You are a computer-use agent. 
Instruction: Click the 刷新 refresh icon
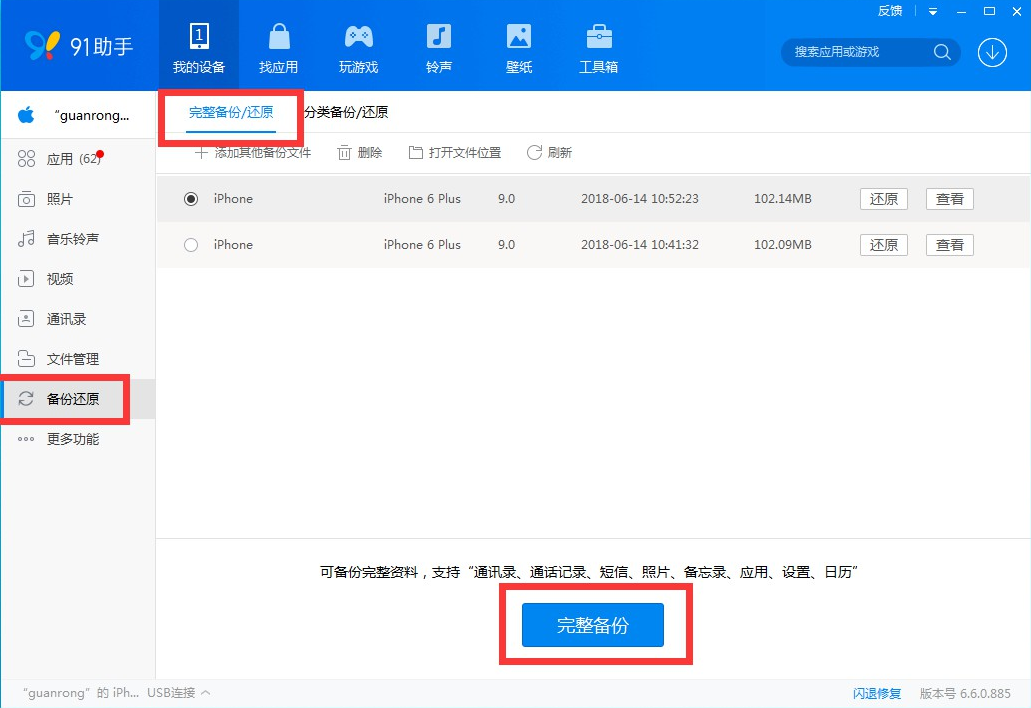[534, 152]
